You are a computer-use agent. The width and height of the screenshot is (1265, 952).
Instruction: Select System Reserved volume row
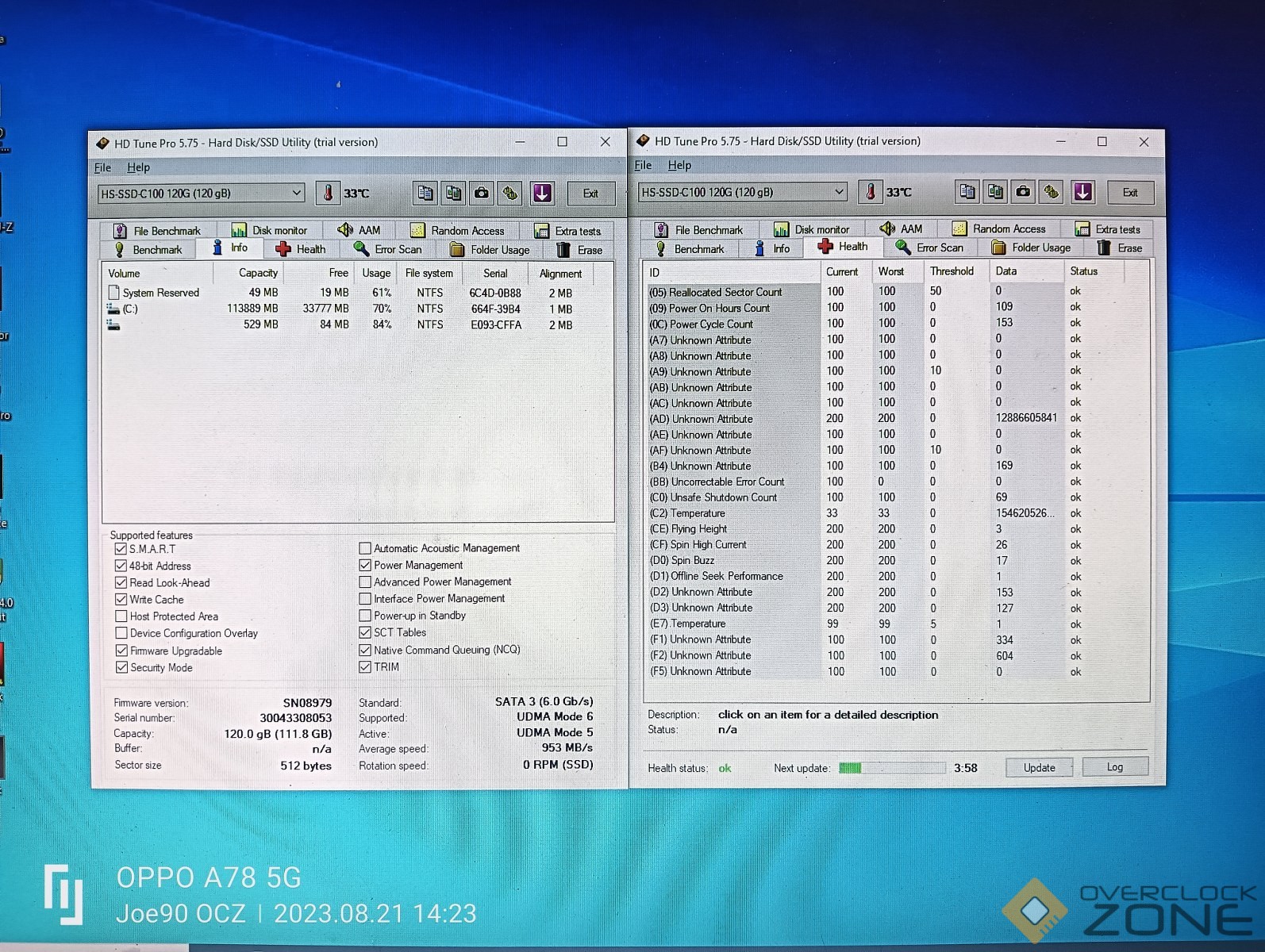358,293
